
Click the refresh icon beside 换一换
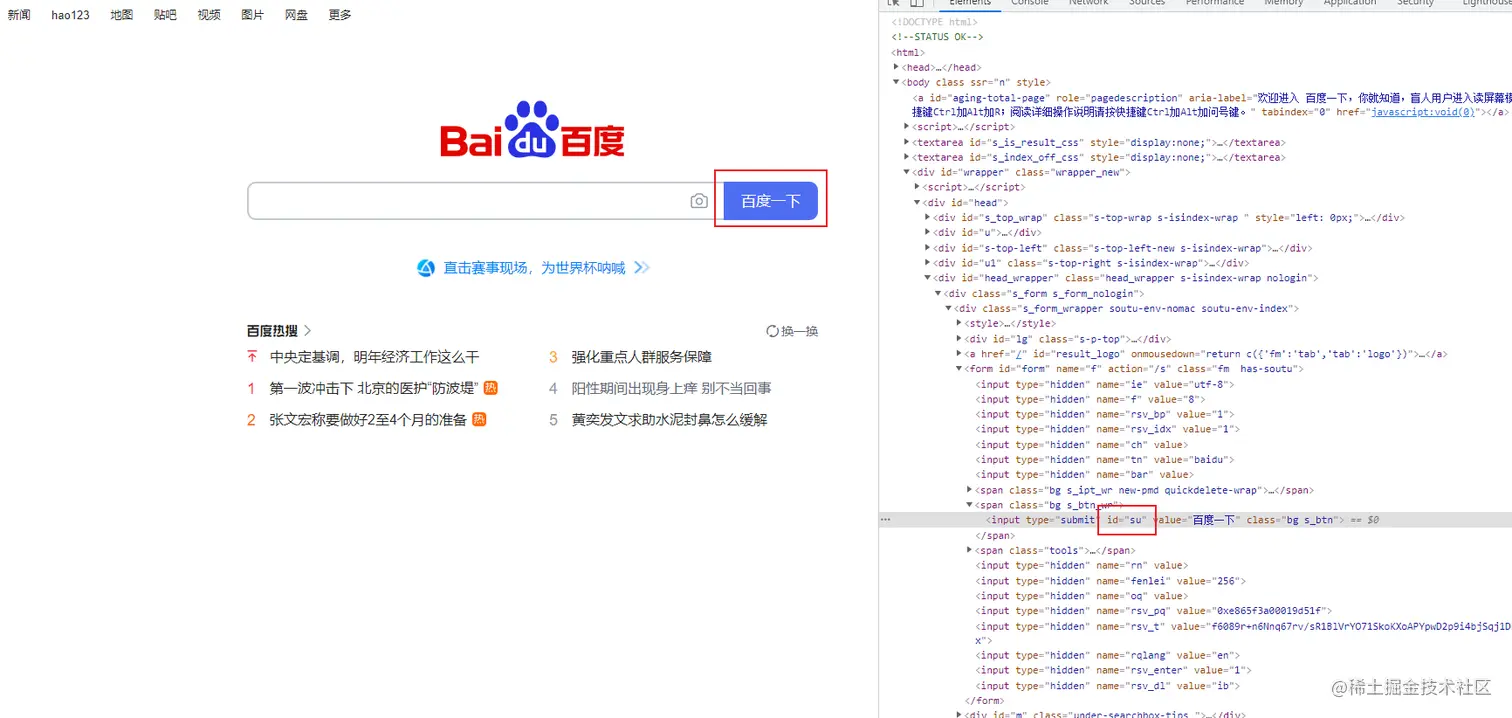[x=772, y=331]
